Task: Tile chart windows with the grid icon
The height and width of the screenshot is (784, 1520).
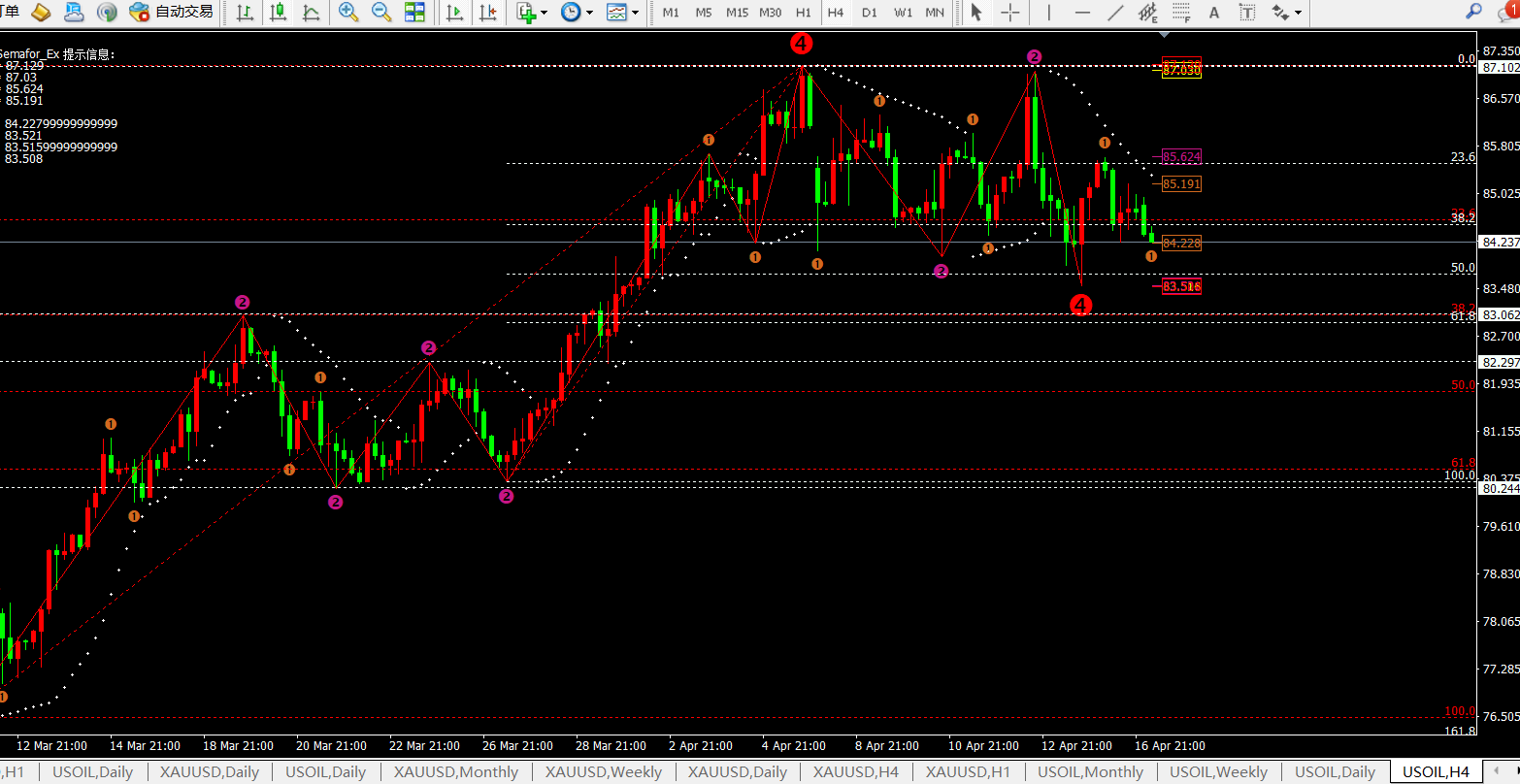Action: pos(414,13)
